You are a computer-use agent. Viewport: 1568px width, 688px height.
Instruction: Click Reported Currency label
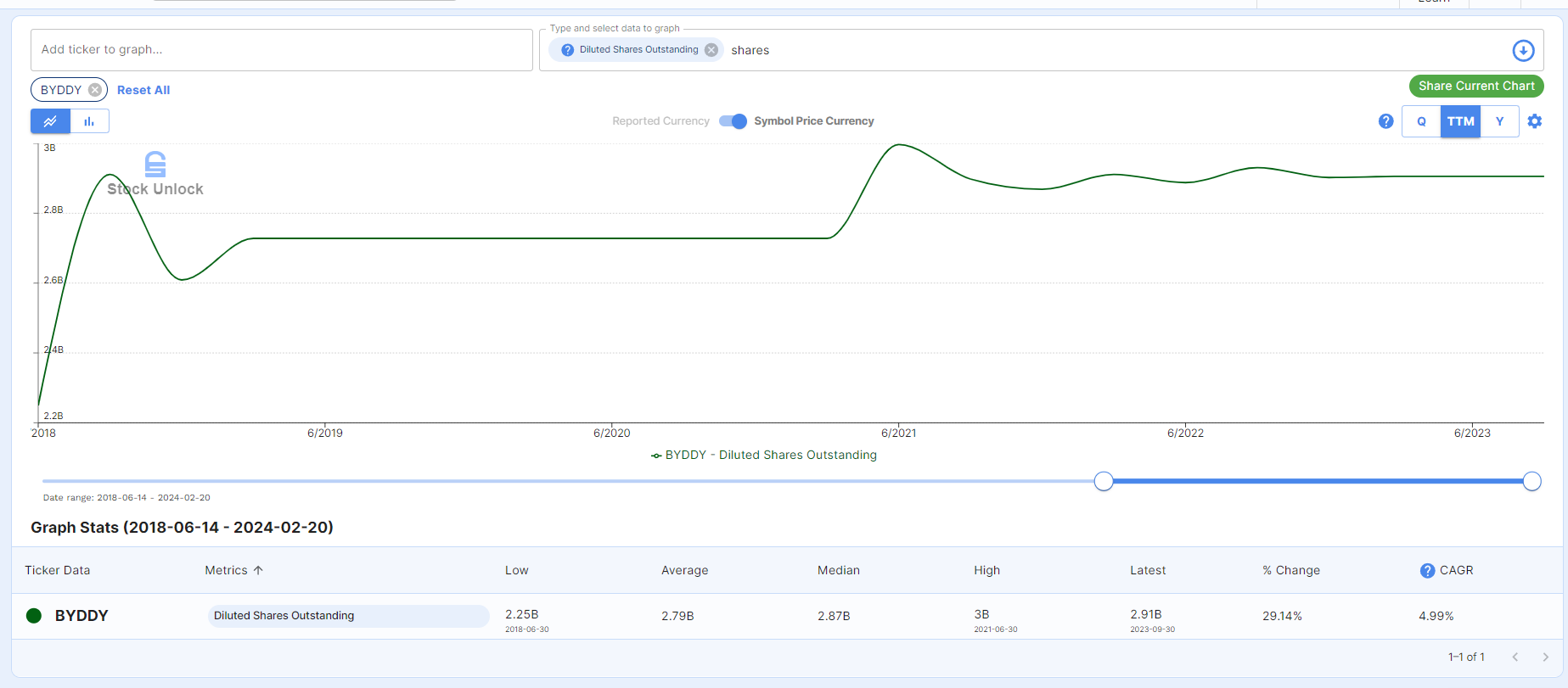point(660,121)
